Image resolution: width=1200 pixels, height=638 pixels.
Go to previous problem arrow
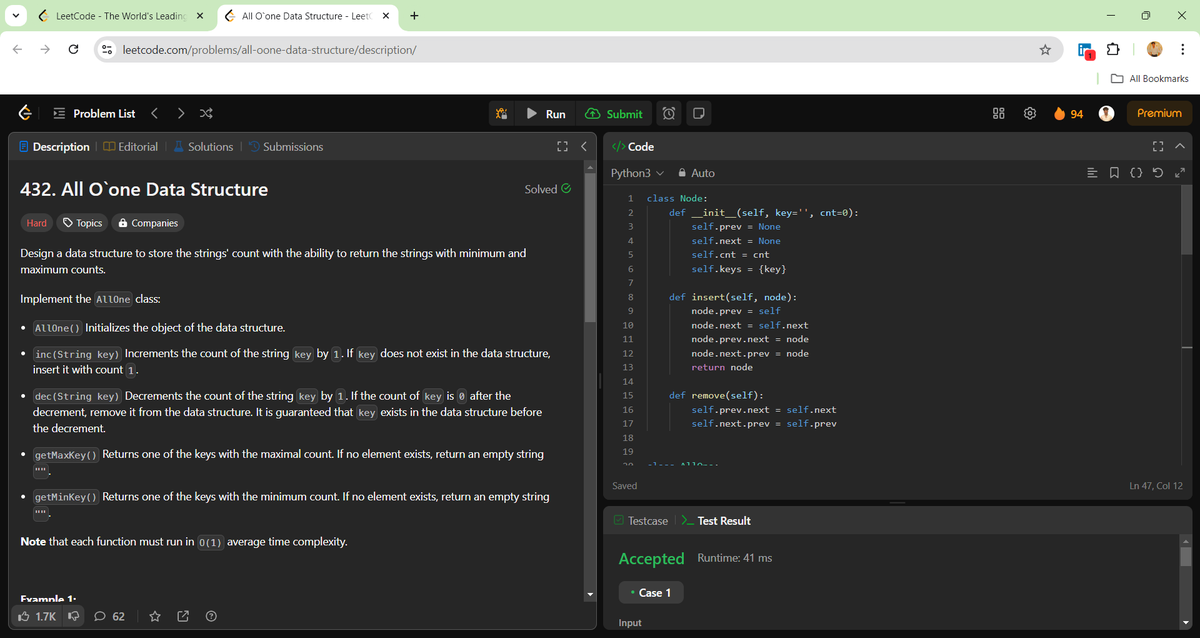click(155, 114)
